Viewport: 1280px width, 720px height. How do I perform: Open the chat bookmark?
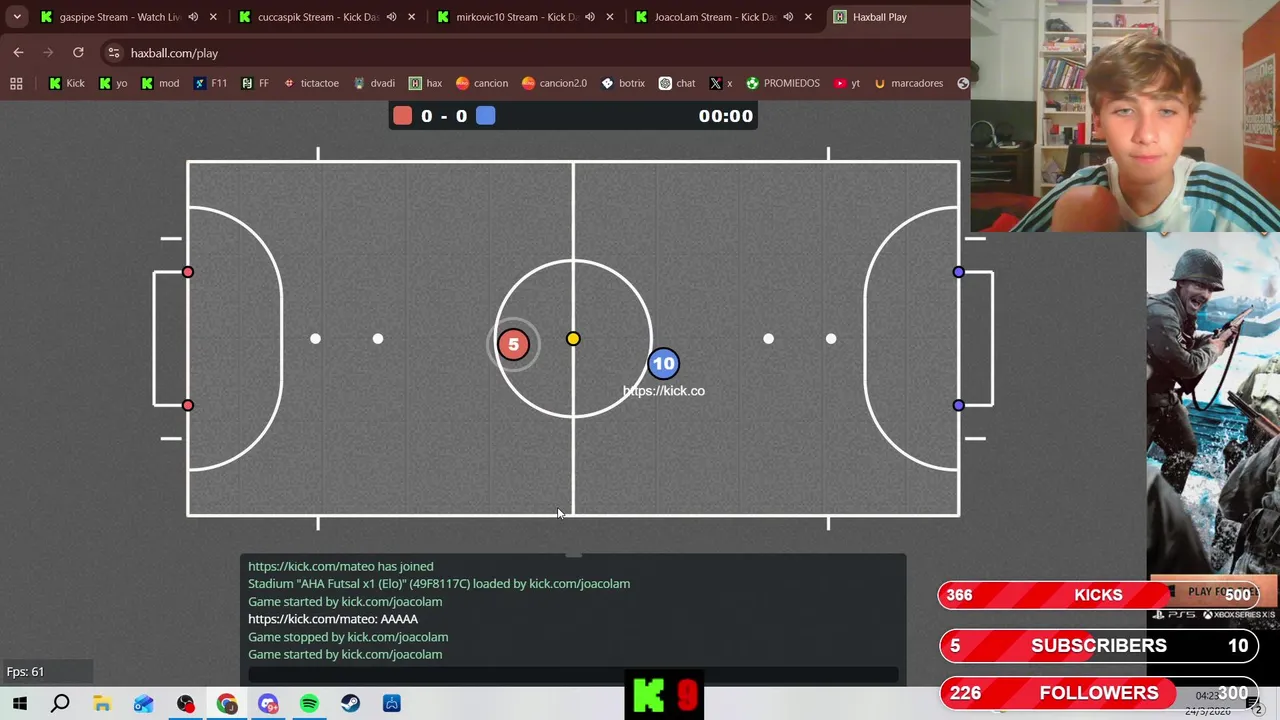pos(677,83)
